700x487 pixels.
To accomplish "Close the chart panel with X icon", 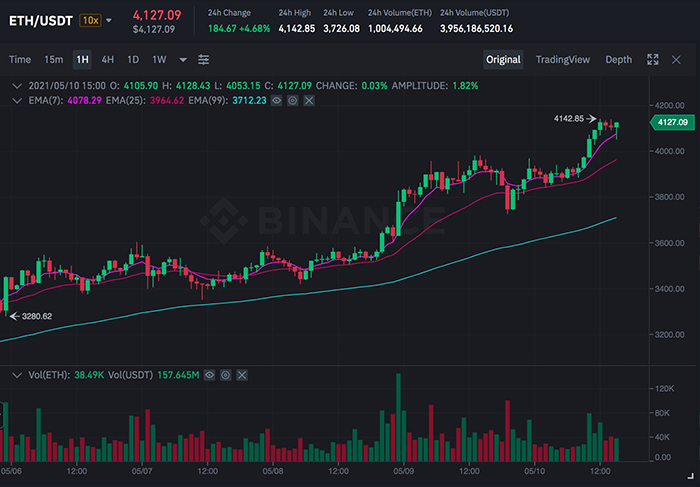I will point(678,59).
